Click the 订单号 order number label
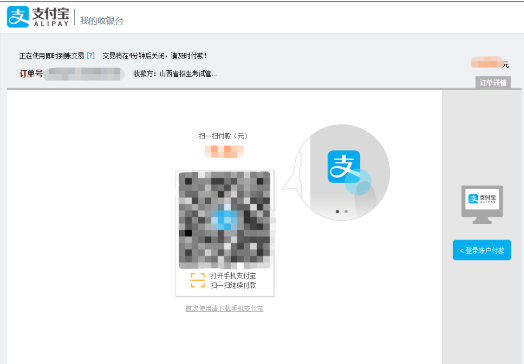This screenshot has height=364, width=524. pos(31,74)
